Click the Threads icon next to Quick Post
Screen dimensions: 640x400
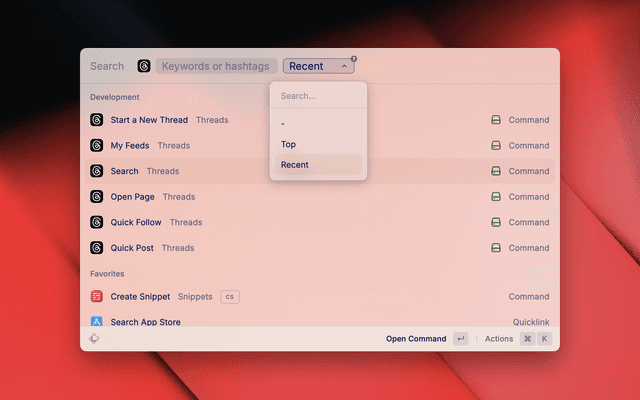coord(97,248)
